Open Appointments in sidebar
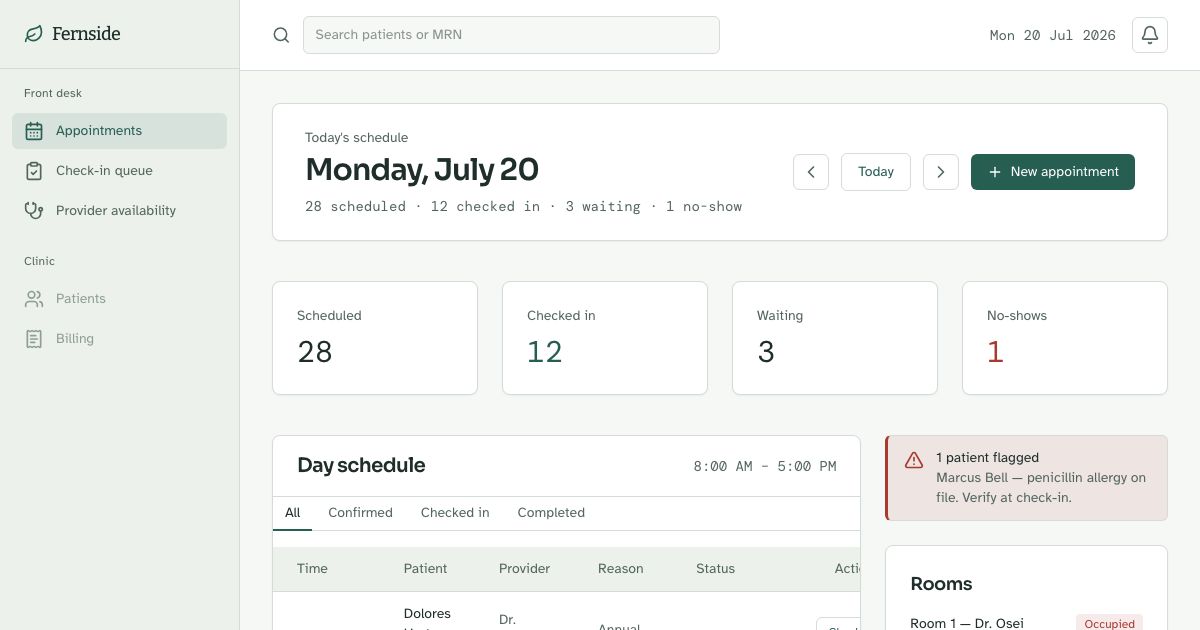The width and height of the screenshot is (1200, 630). click(x=120, y=131)
